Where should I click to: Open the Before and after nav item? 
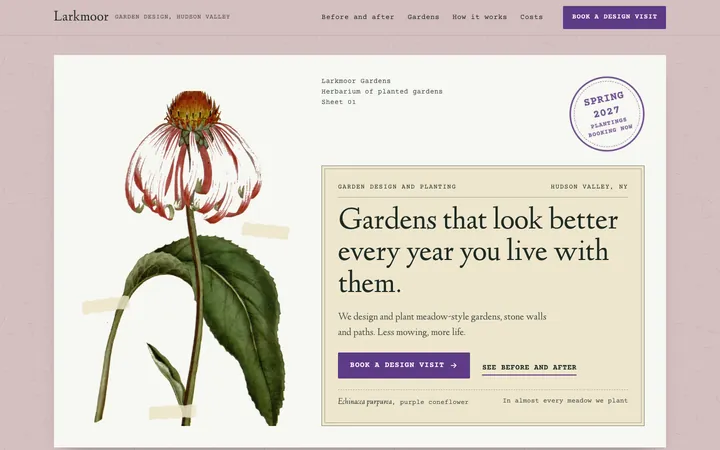click(358, 17)
